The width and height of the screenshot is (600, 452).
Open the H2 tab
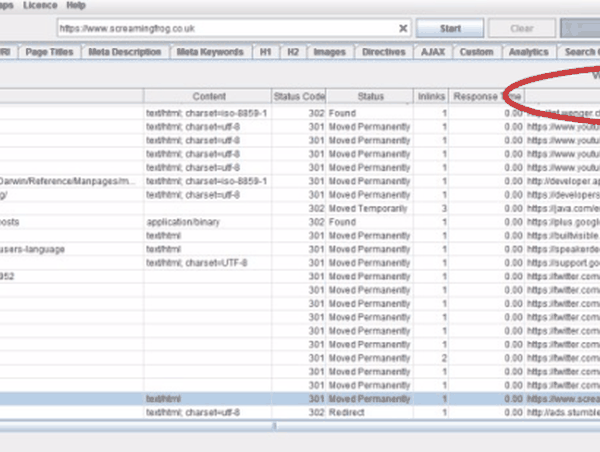coord(293,52)
